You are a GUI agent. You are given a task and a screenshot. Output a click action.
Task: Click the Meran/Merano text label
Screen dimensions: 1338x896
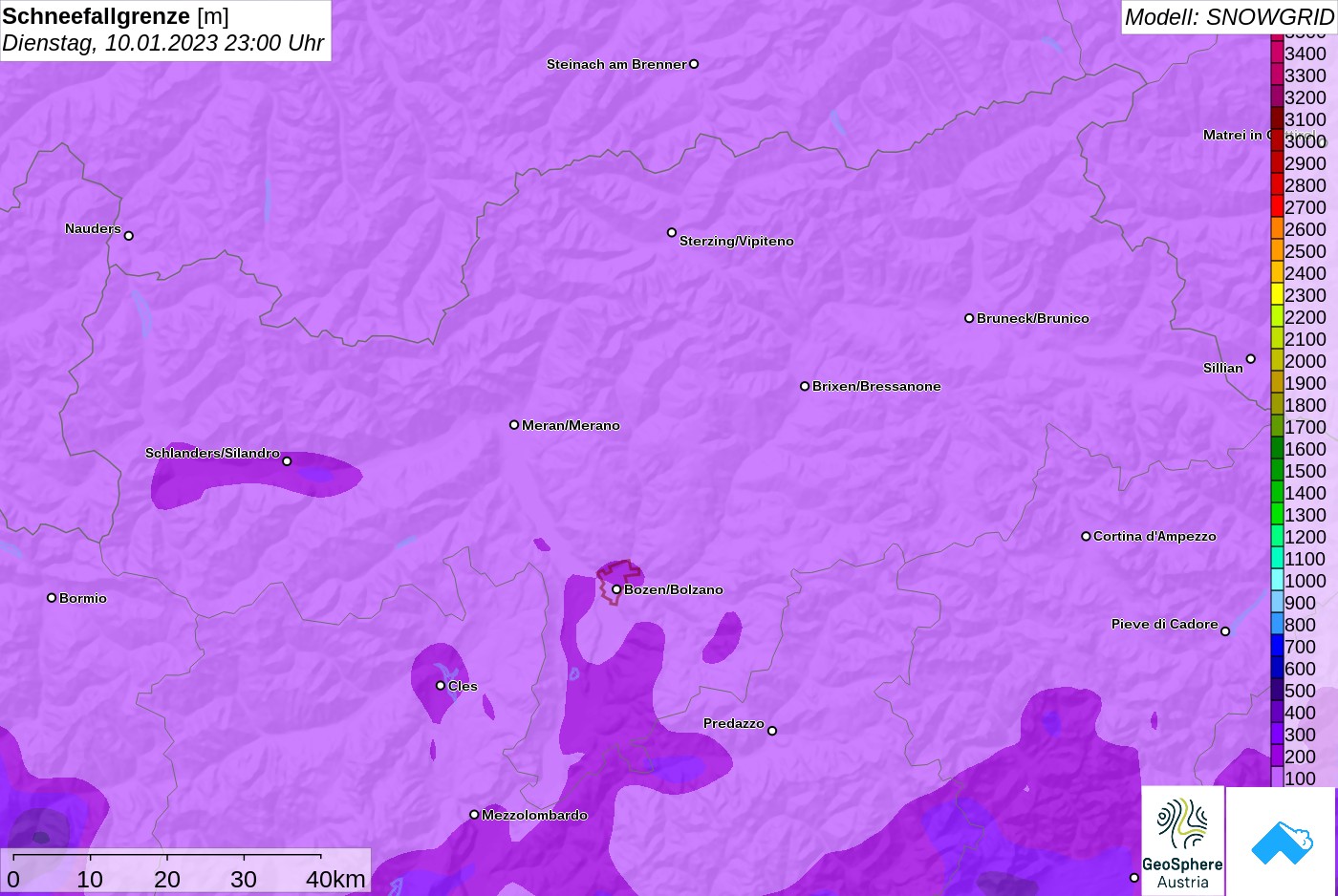[571, 425]
